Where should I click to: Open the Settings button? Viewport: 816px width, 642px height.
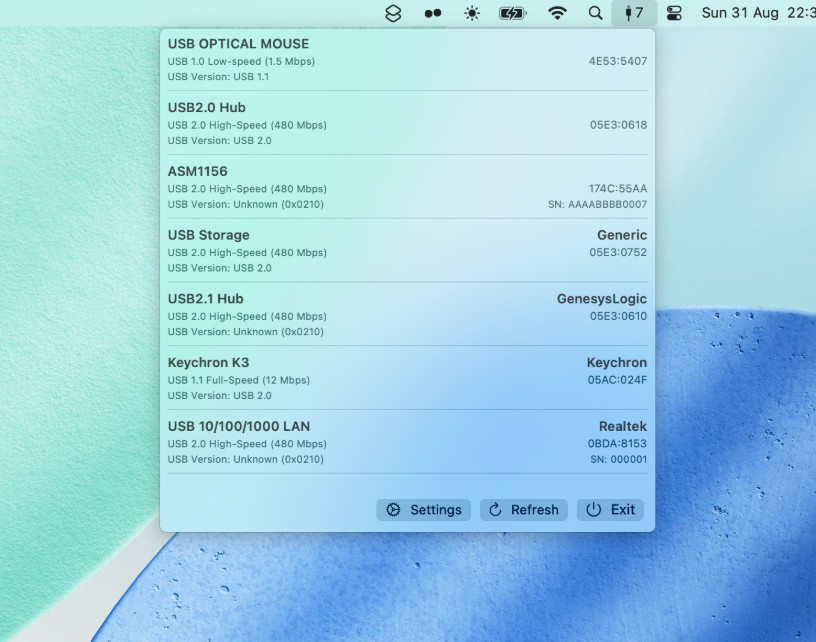pos(423,510)
